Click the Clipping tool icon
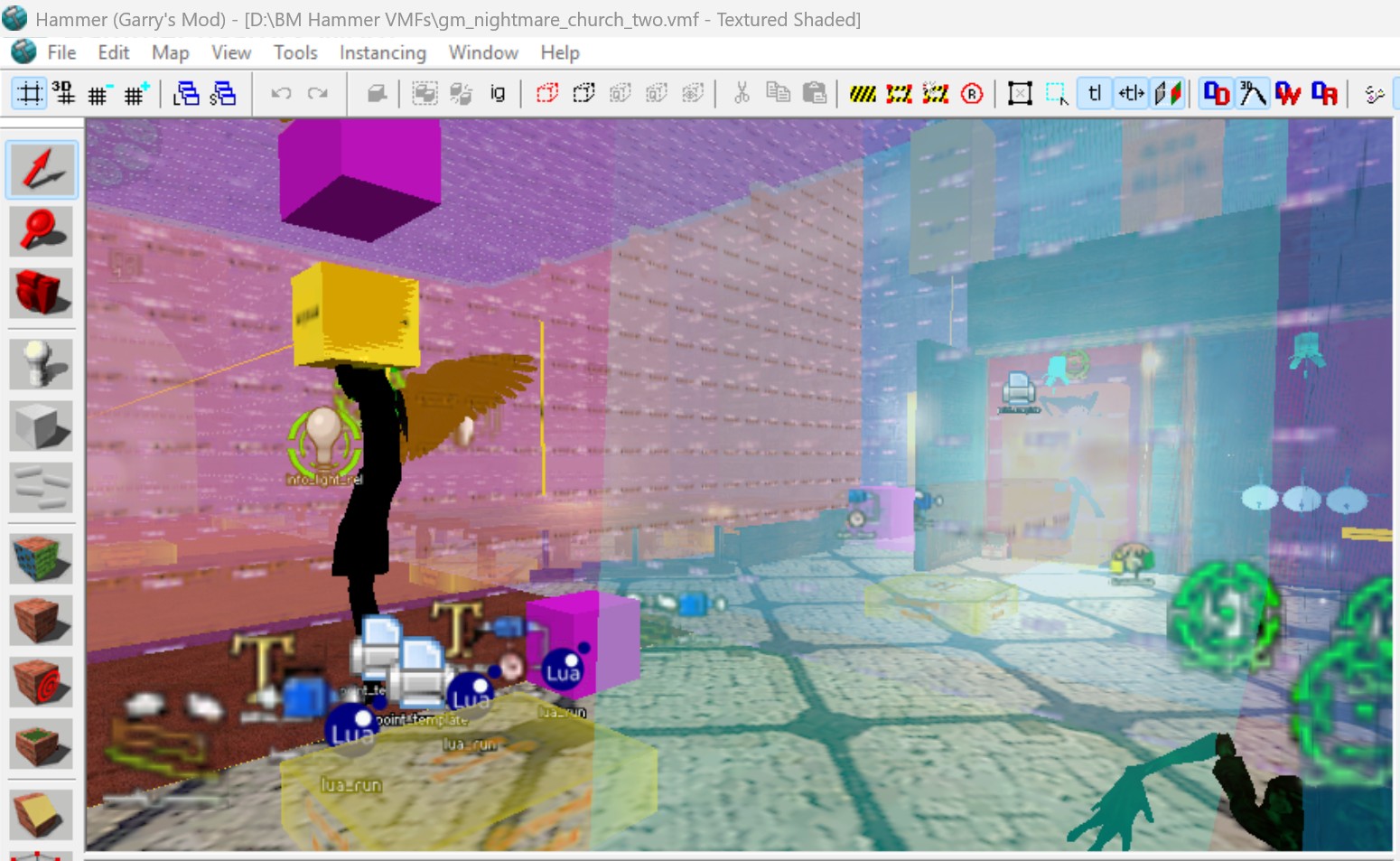The width and height of the screenshot is (1400, 861). coord(42,813)
